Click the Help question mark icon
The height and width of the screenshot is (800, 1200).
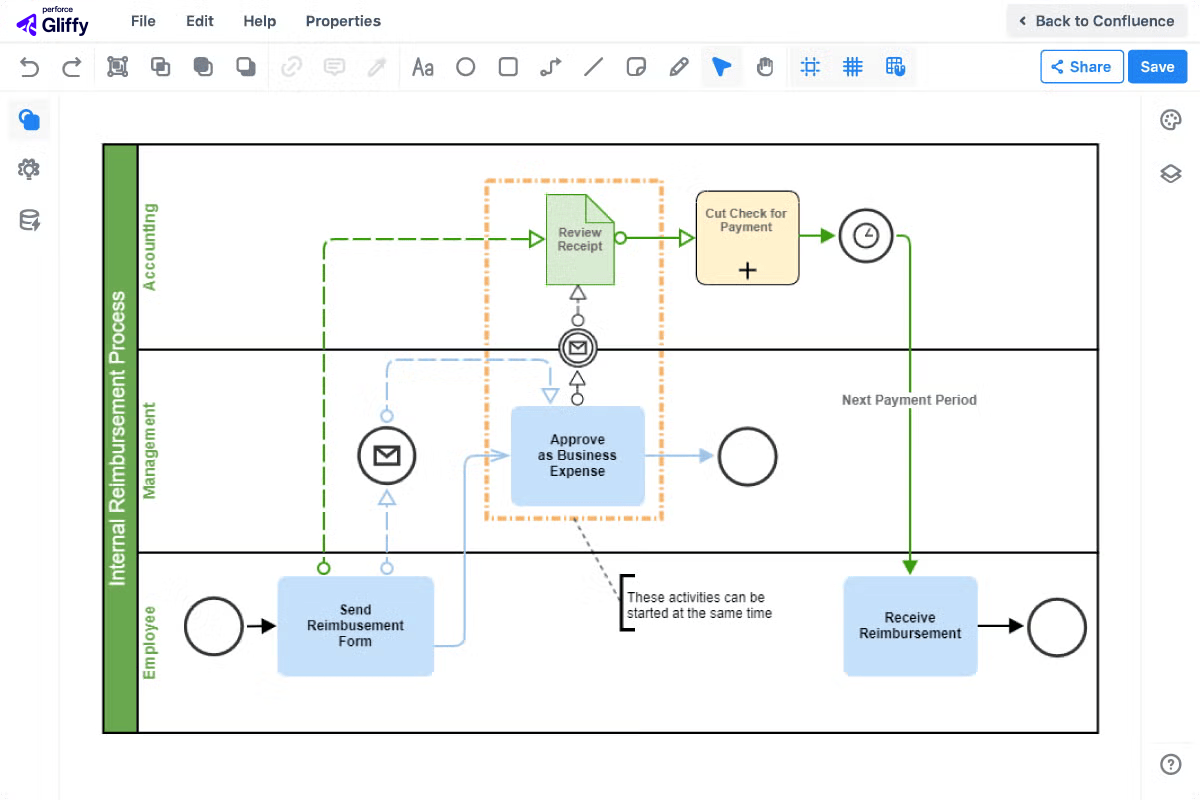tap(1171, 764)
